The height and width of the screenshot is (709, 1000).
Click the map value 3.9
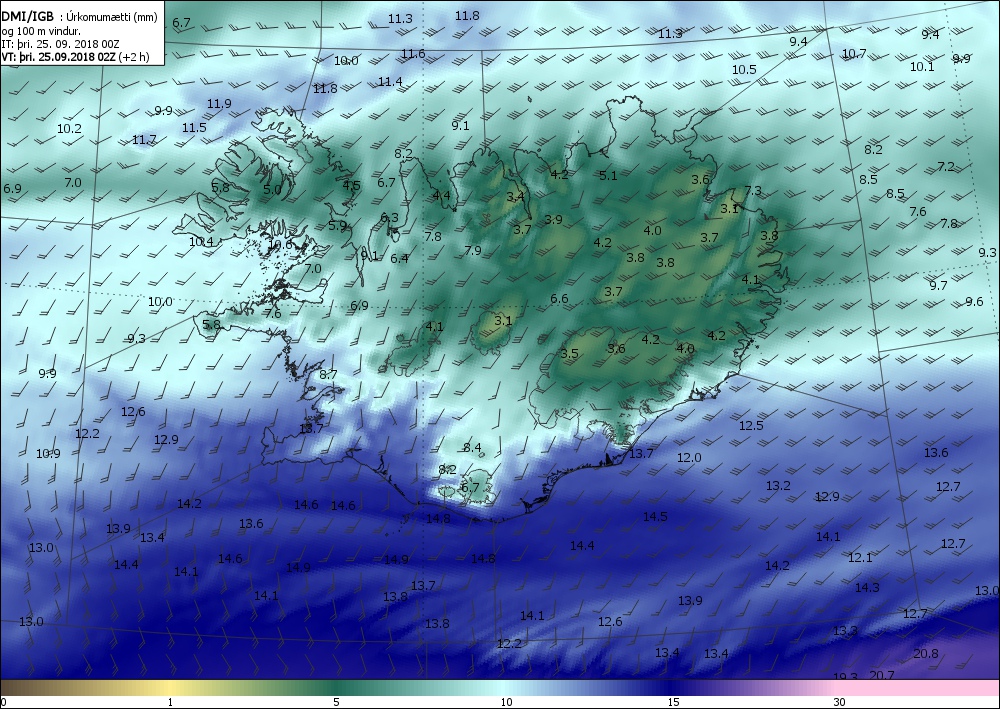554,219
